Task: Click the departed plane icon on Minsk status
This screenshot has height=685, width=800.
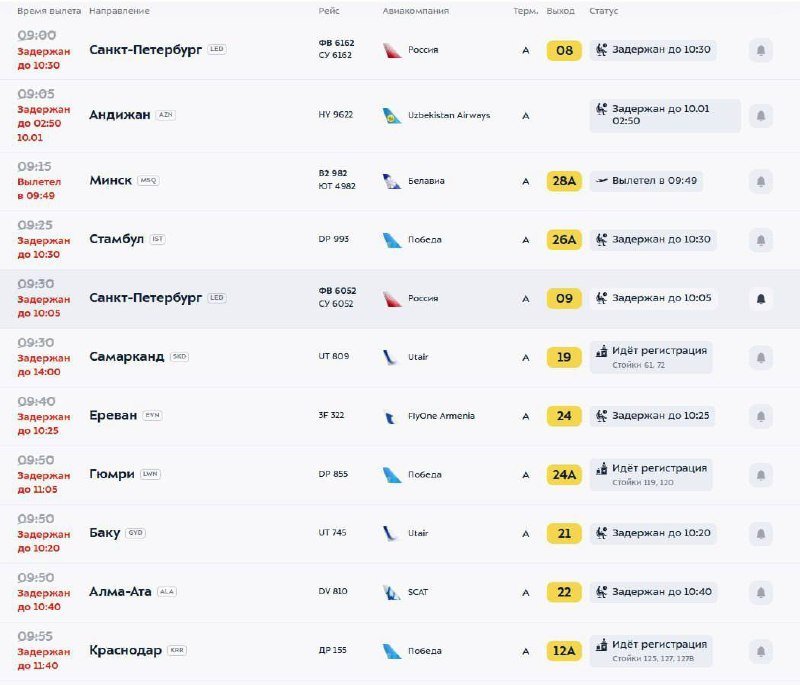Action: pyautogui.click(x=601, y=181)
